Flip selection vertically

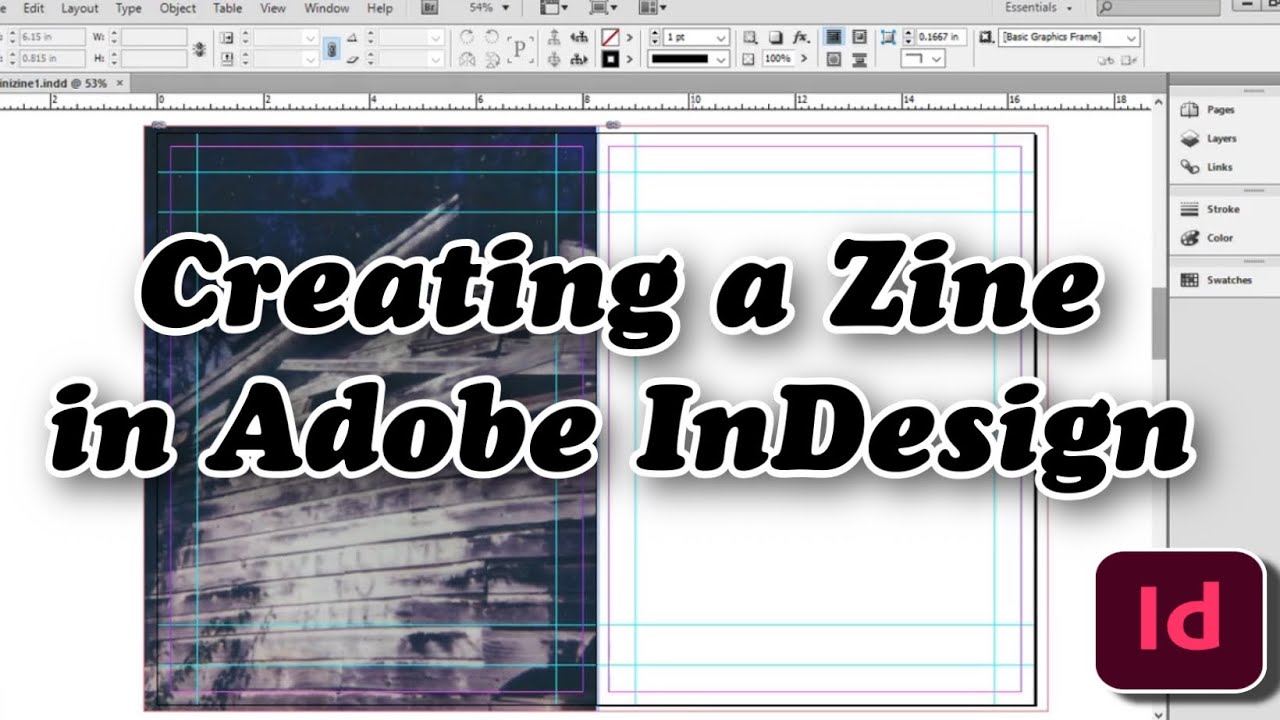coord(492,59)
